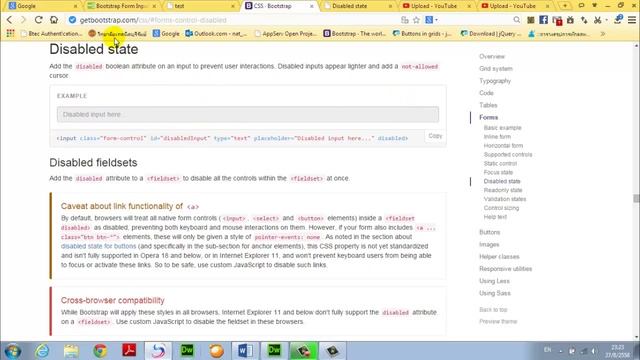Open Adobe Acrobat from the taskbar

coord(129,351)
